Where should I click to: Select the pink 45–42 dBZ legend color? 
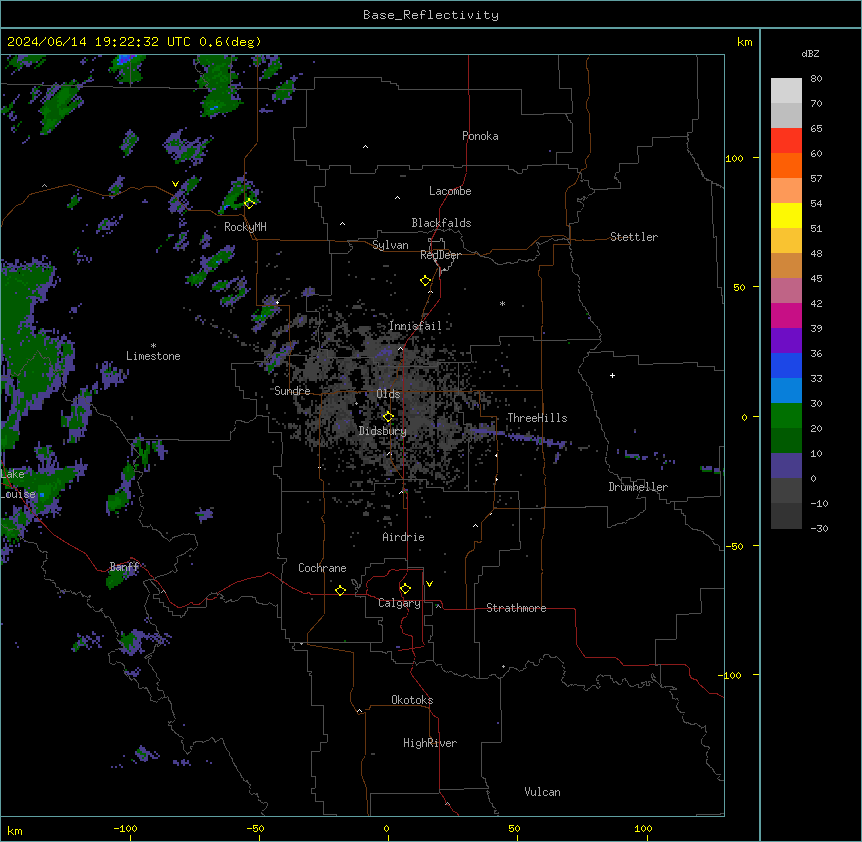(x=786, y=291)
